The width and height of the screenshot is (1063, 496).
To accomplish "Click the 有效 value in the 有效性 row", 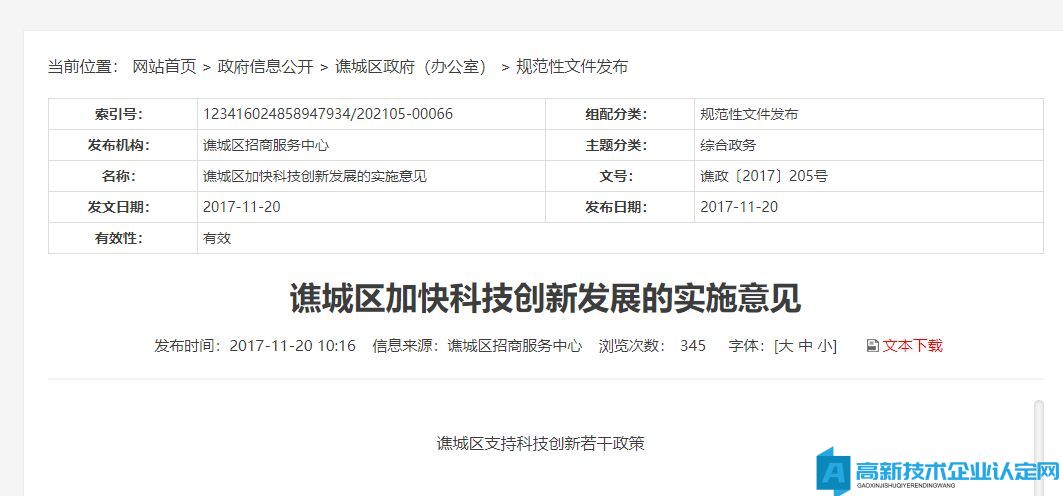I will [x=217, y=238].
